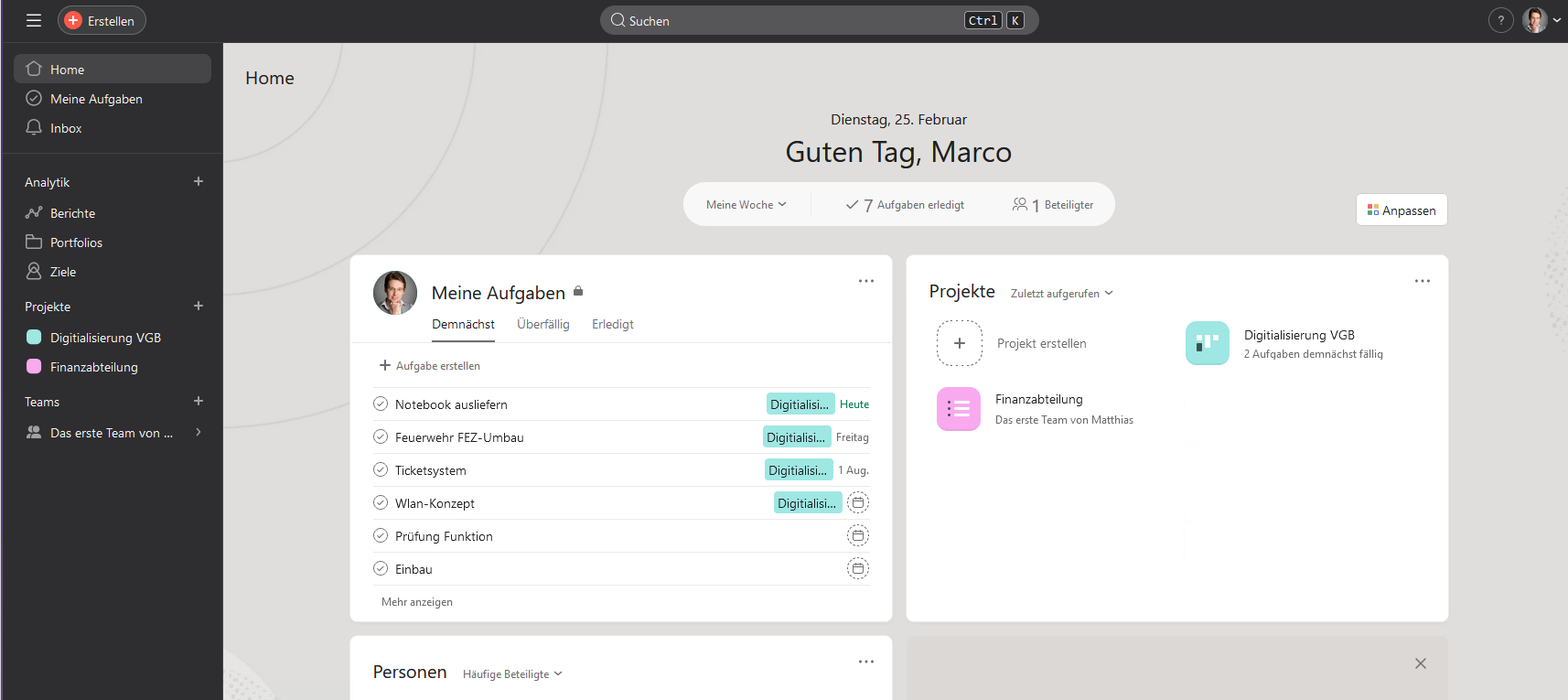Click Finanzabteilung project name in Projekte widget

[x=1039, y=399]
